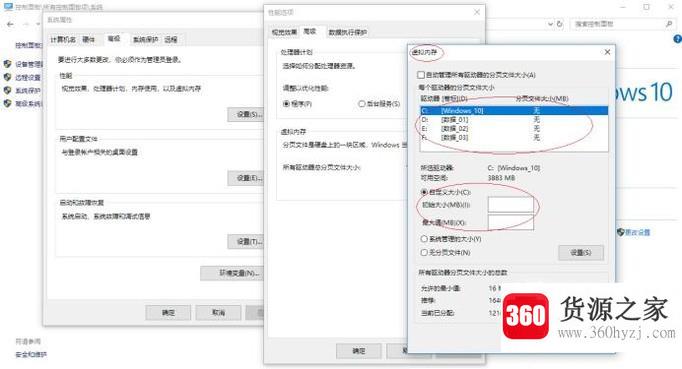Switch to the 系统保护 tab in System Properties
This screenshot has width=682, height=369.
pyautogui.click(x=145, y=40)
